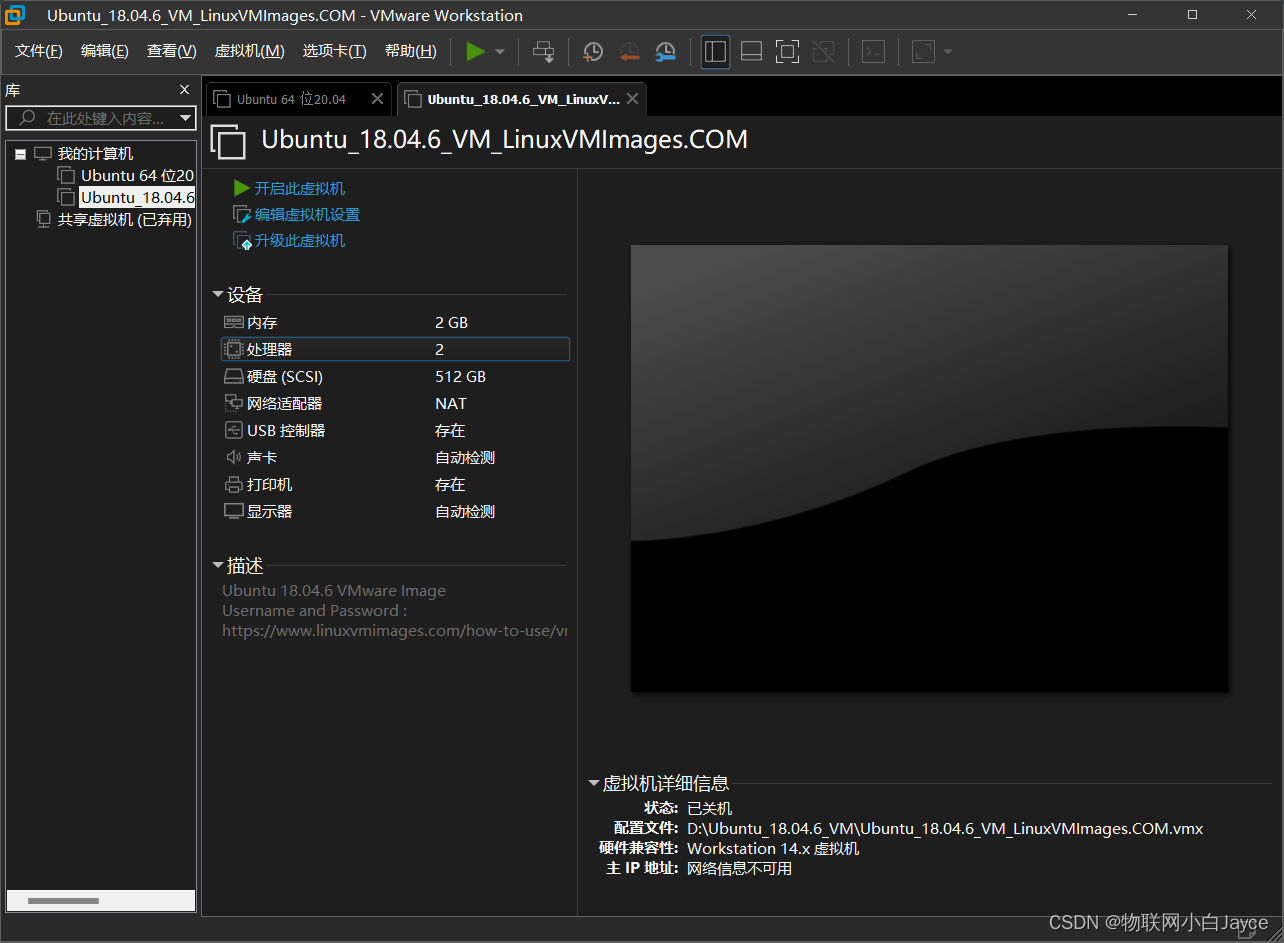The image size is (1284, 943).
Task: Click the green power on toolbar button
Action: pos(476,51)
